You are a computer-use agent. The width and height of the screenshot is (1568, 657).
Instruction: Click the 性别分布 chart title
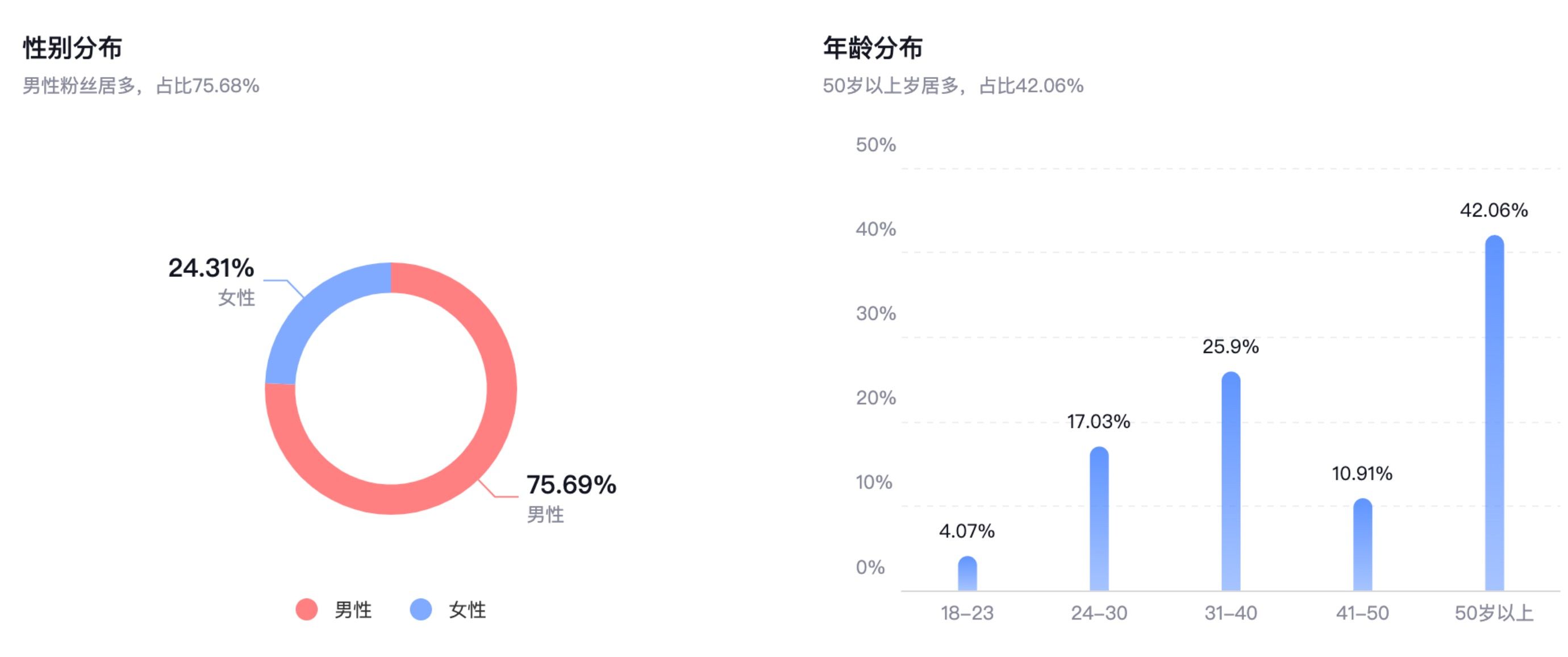coord(73,48)
